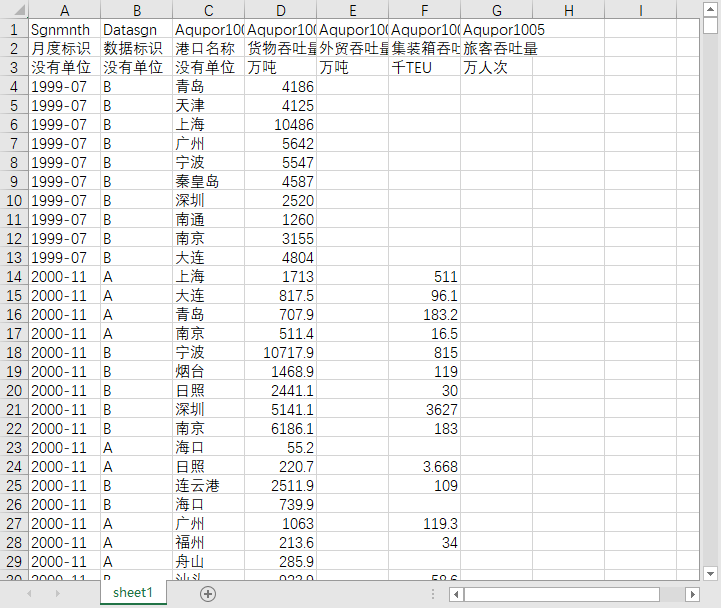Image resolution: width=721 pixels, height=608 pixels.
Task: Click vertical scrollbar down arrow
Action: pos(710,574)
